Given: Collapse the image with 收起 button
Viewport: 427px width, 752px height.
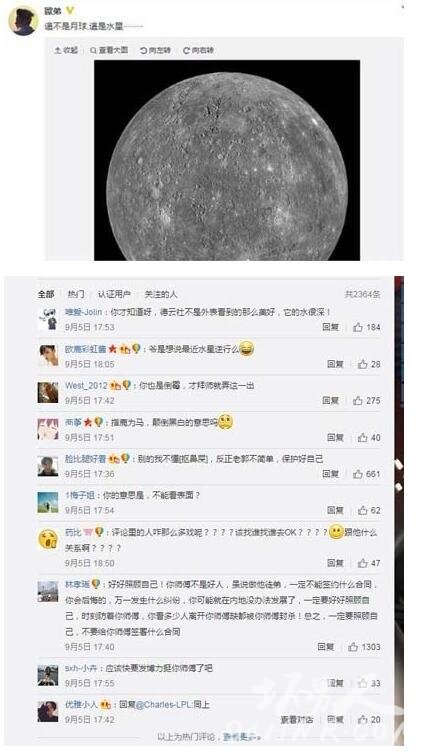Looking at the screenshot, I should coord(66,50).
